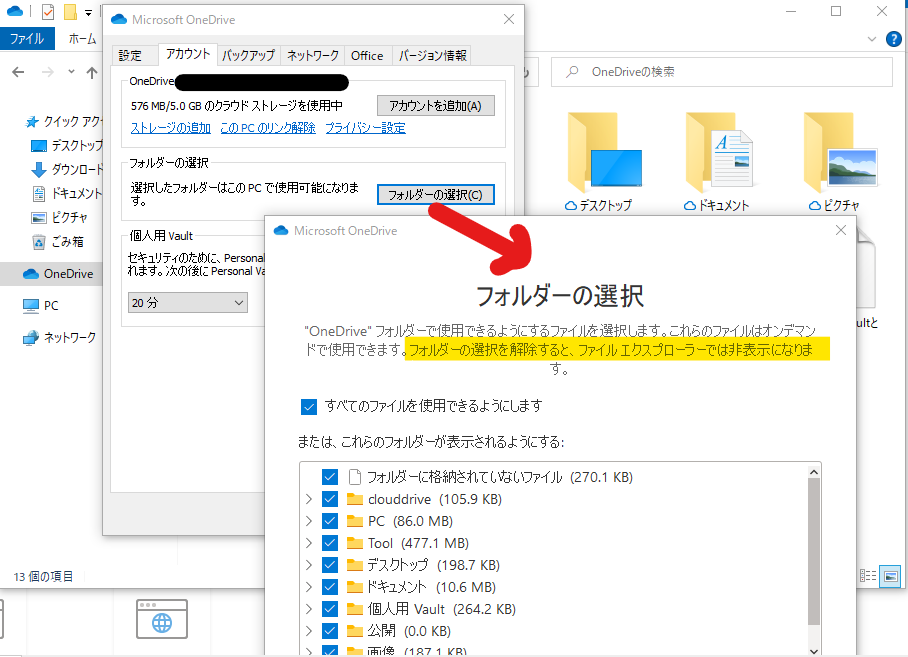Click the folder list scroll down arrow
The height and width of the screenshot is (657, 908).
(814, 651)
